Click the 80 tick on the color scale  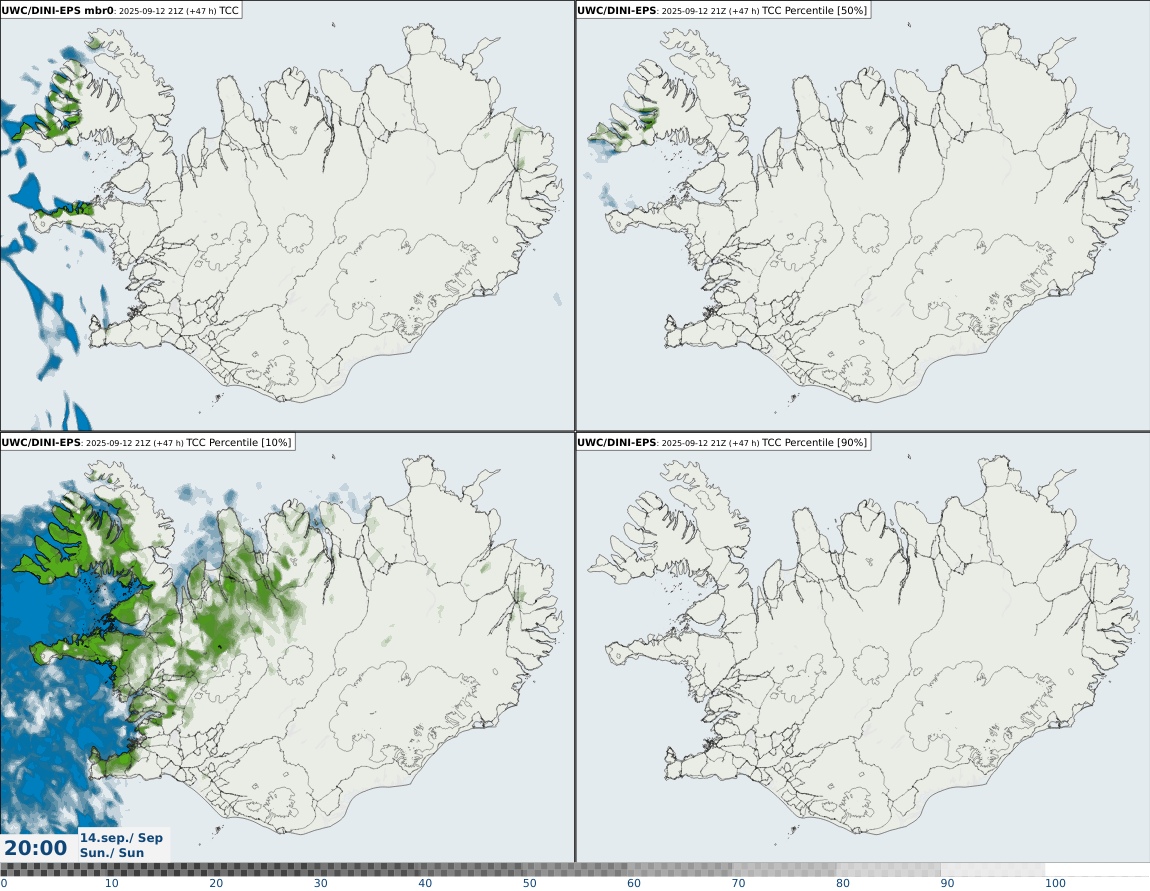843,883
